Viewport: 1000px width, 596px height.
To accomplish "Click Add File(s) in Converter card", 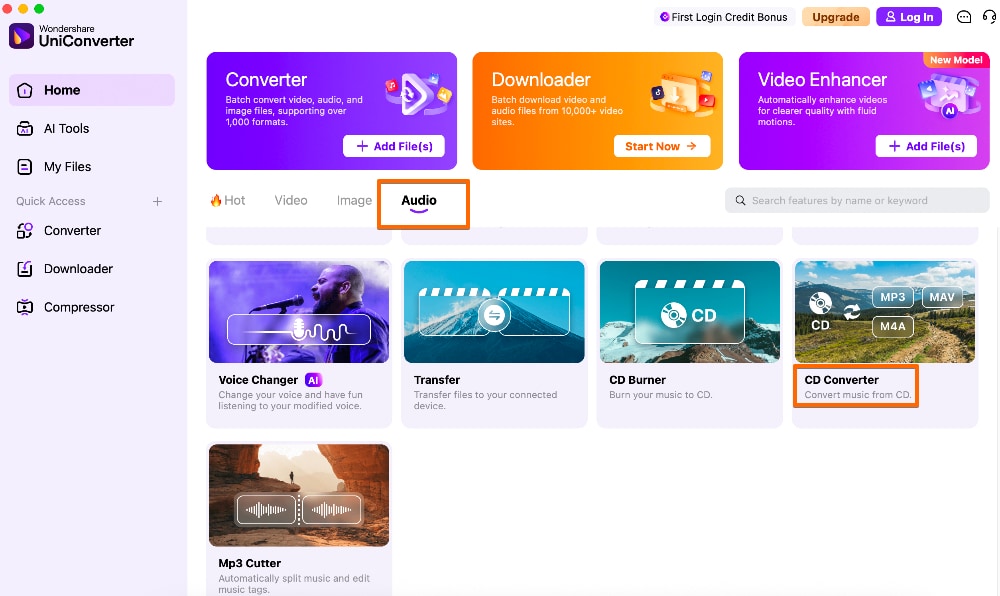I will coord(393,146).
